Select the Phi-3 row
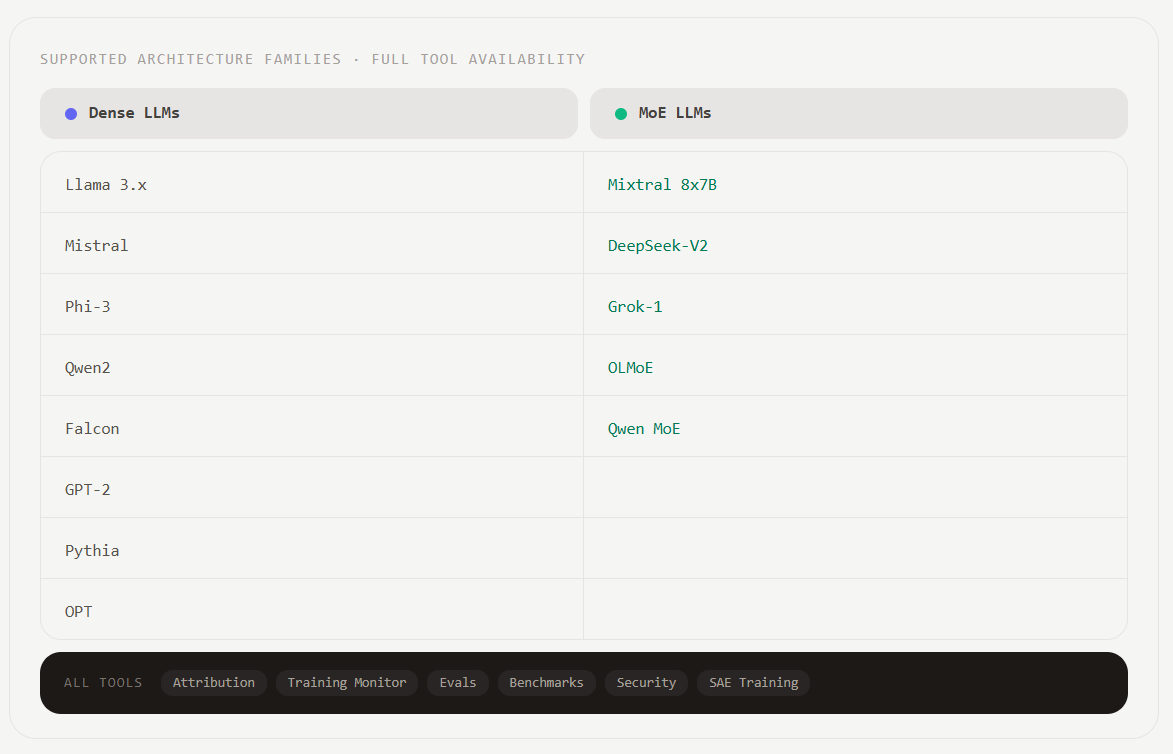Screen dimensions: 1173x754 (x=312, y=304)
